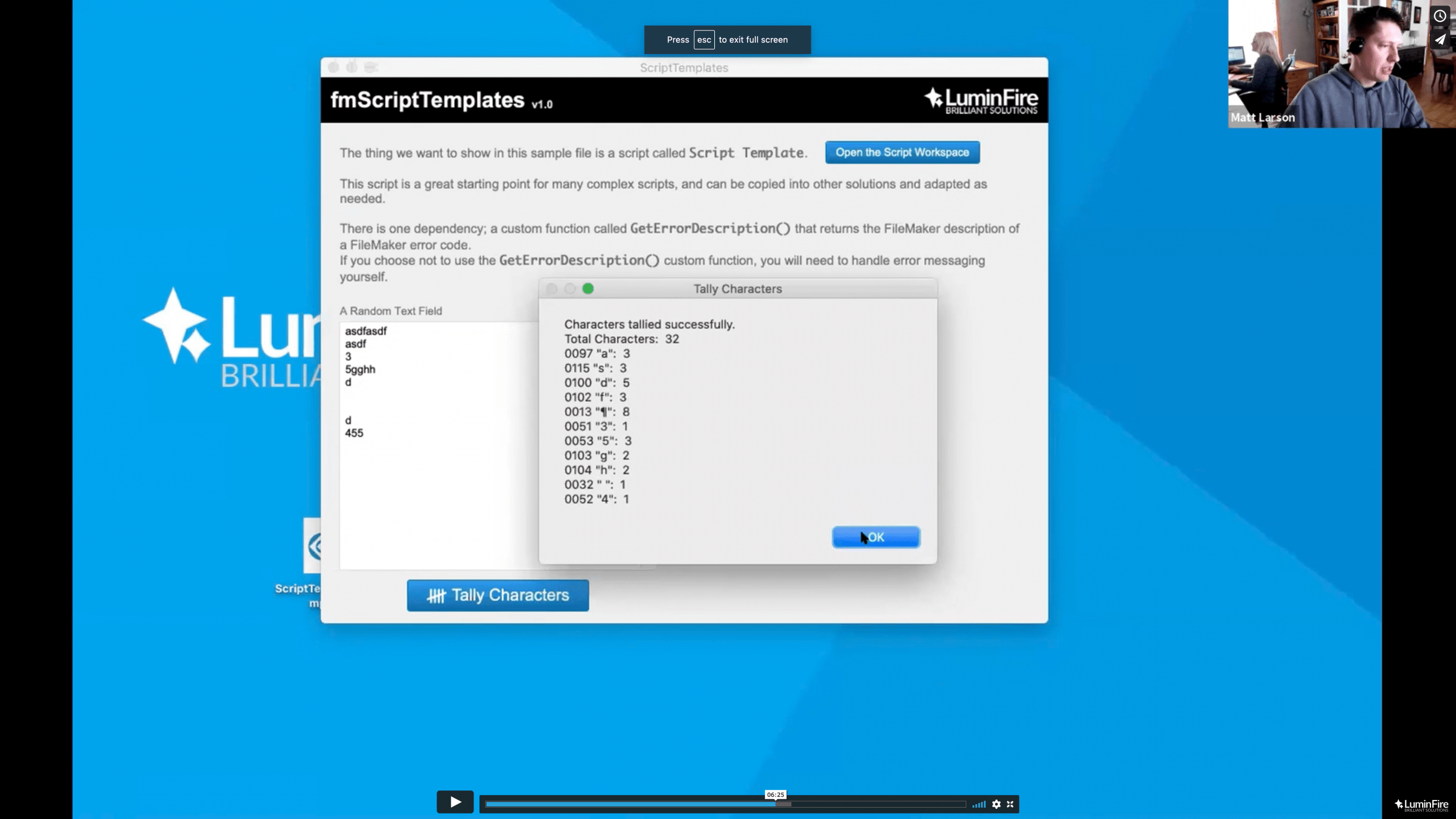The width and height of the screenshot is (1456, 819).
Task: Click the OK button to dismiss dialog
Action: pos(875,537)
